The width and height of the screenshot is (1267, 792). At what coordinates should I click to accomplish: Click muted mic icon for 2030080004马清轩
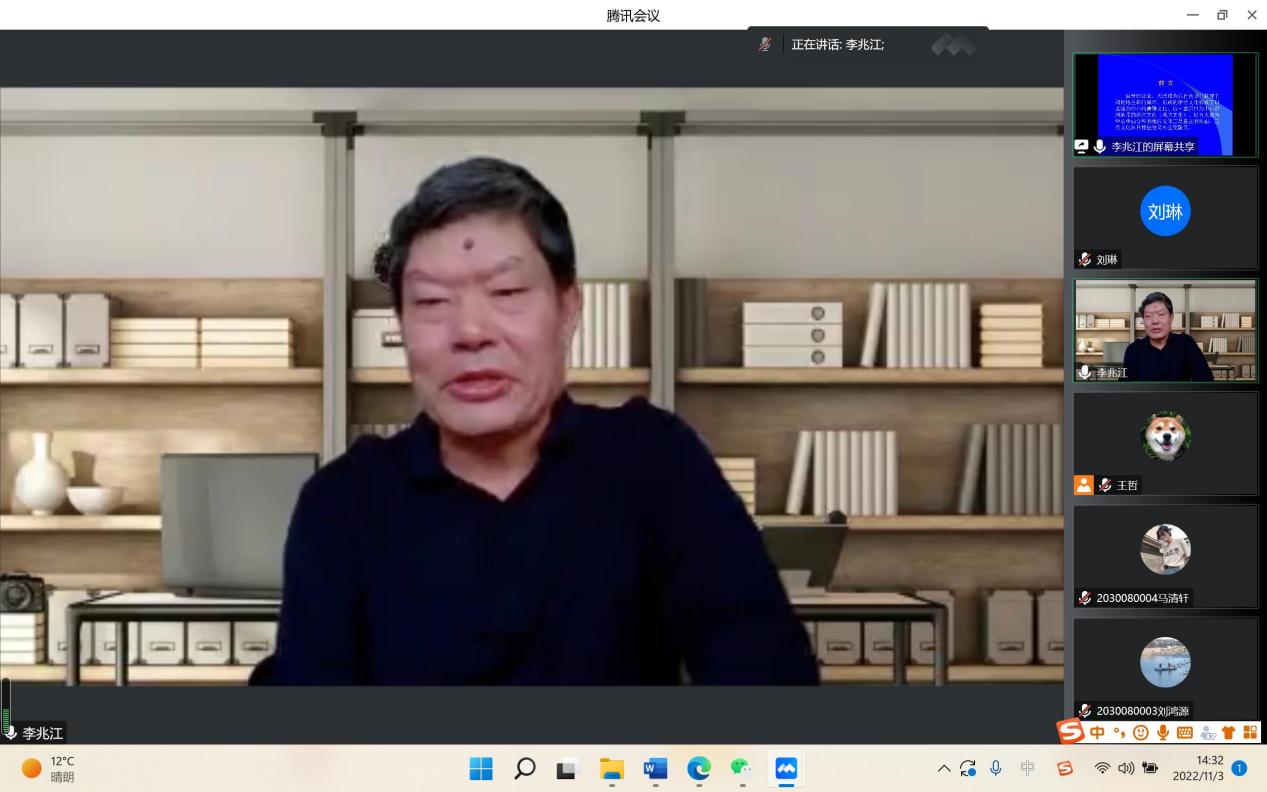click(x=1084, y=598)
